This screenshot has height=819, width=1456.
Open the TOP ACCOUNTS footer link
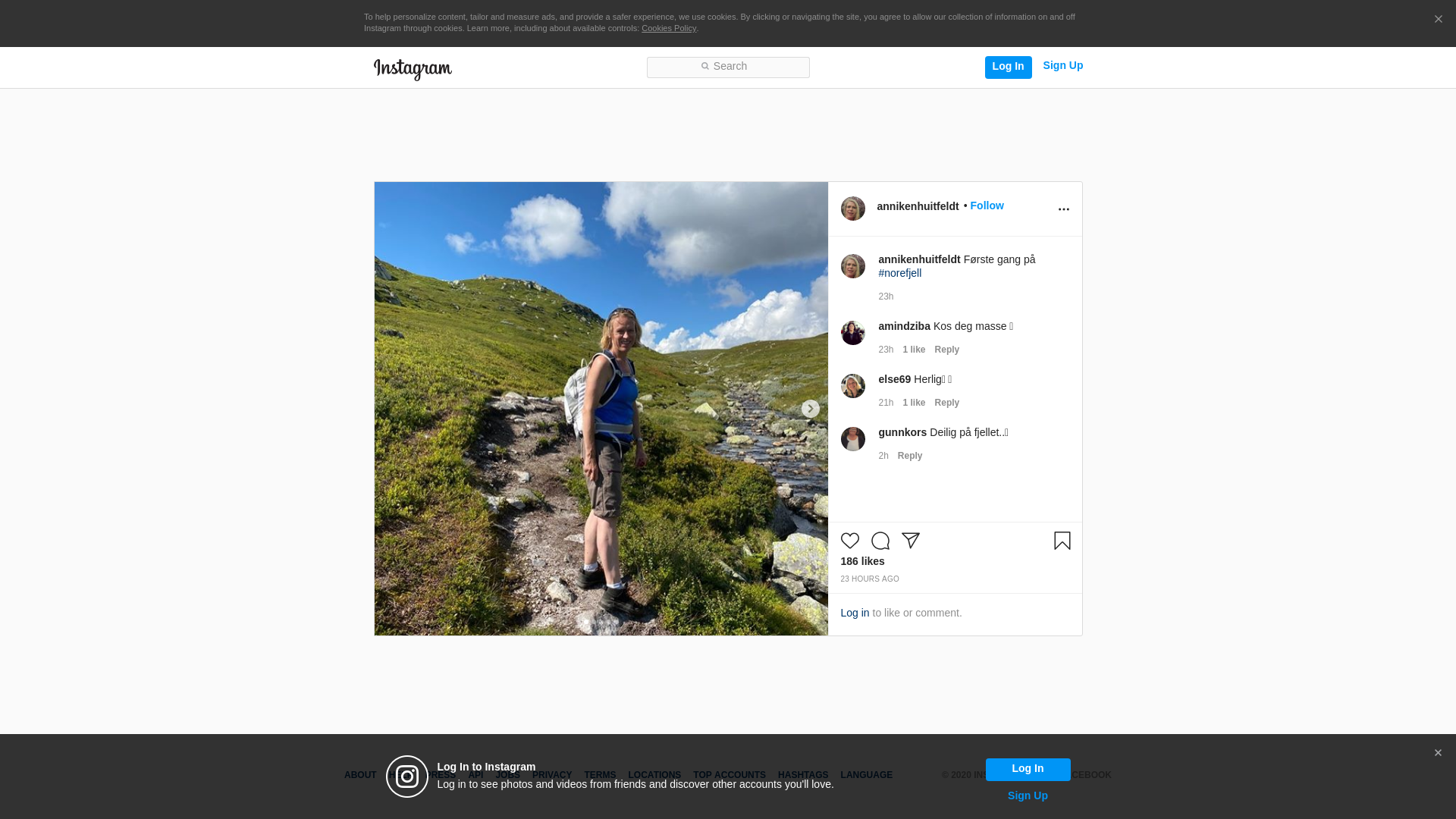[729, 775]
